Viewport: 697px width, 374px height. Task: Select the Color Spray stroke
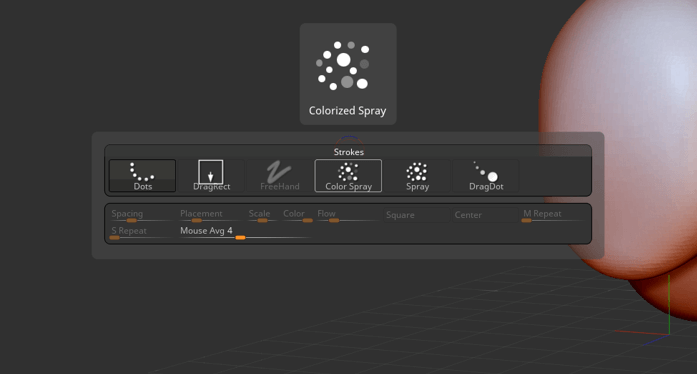pyautogui.click(x=348, y=176)
